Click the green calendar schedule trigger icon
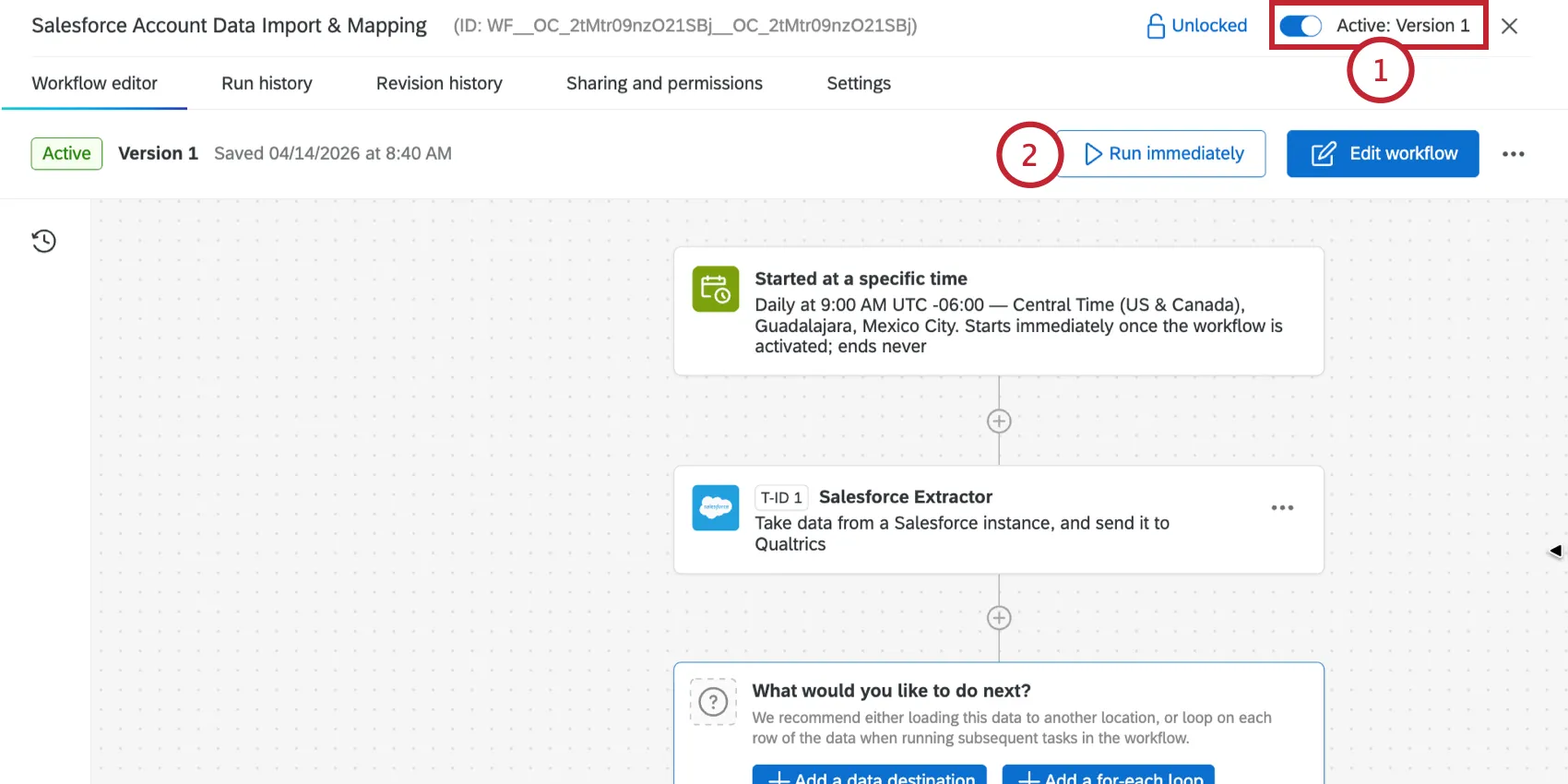1568x784 pixels. coord(716,290)
